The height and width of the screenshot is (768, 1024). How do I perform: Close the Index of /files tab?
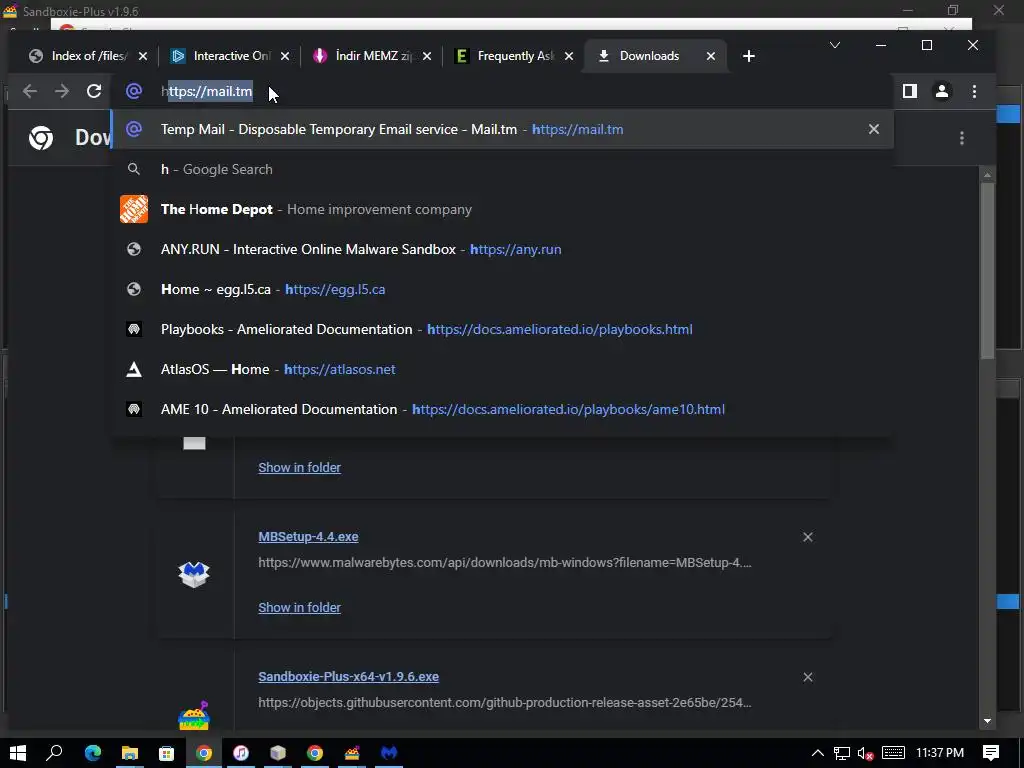pyautogui.click(x=143, y=56)
